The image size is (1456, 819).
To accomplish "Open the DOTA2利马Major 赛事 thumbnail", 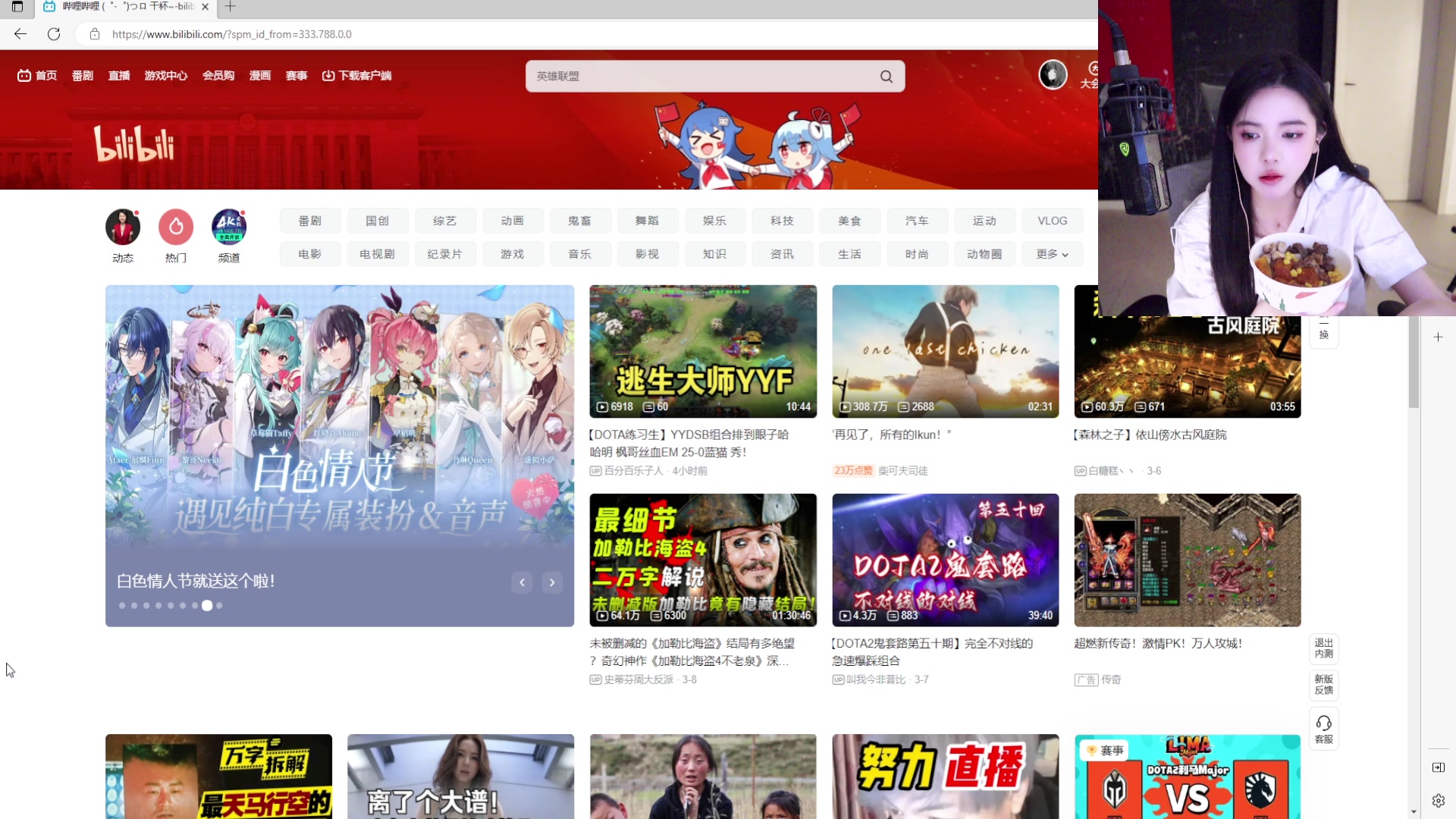I will tap(1188, 777).
